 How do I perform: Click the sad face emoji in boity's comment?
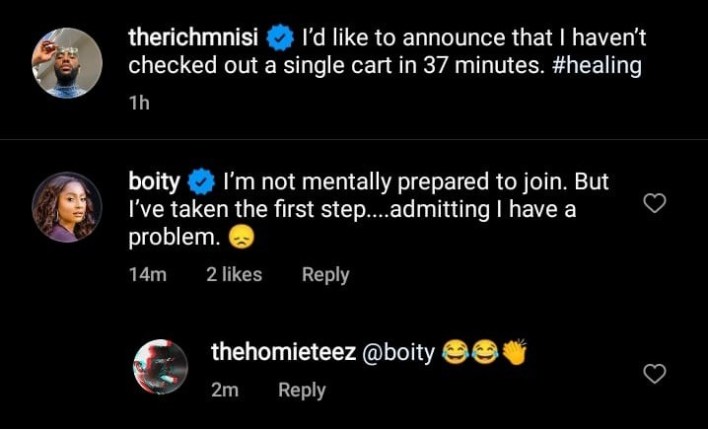(242, 238)
